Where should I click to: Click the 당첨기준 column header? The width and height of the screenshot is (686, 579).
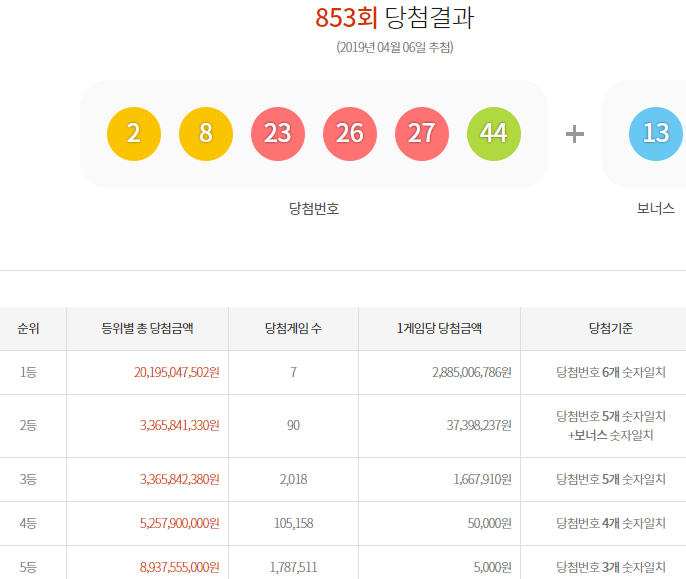tap(611, 328)
